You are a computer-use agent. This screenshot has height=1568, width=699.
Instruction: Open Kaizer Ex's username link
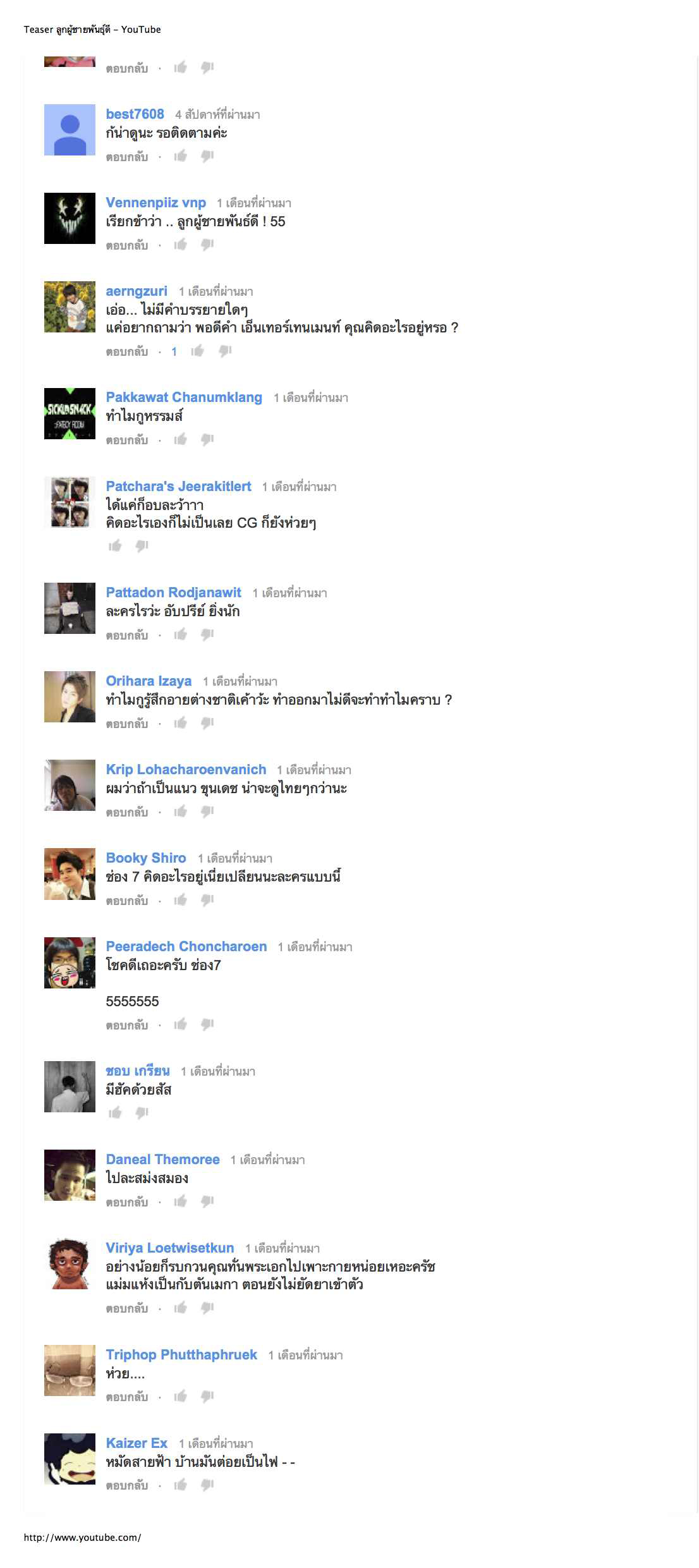pos(137,1443)
